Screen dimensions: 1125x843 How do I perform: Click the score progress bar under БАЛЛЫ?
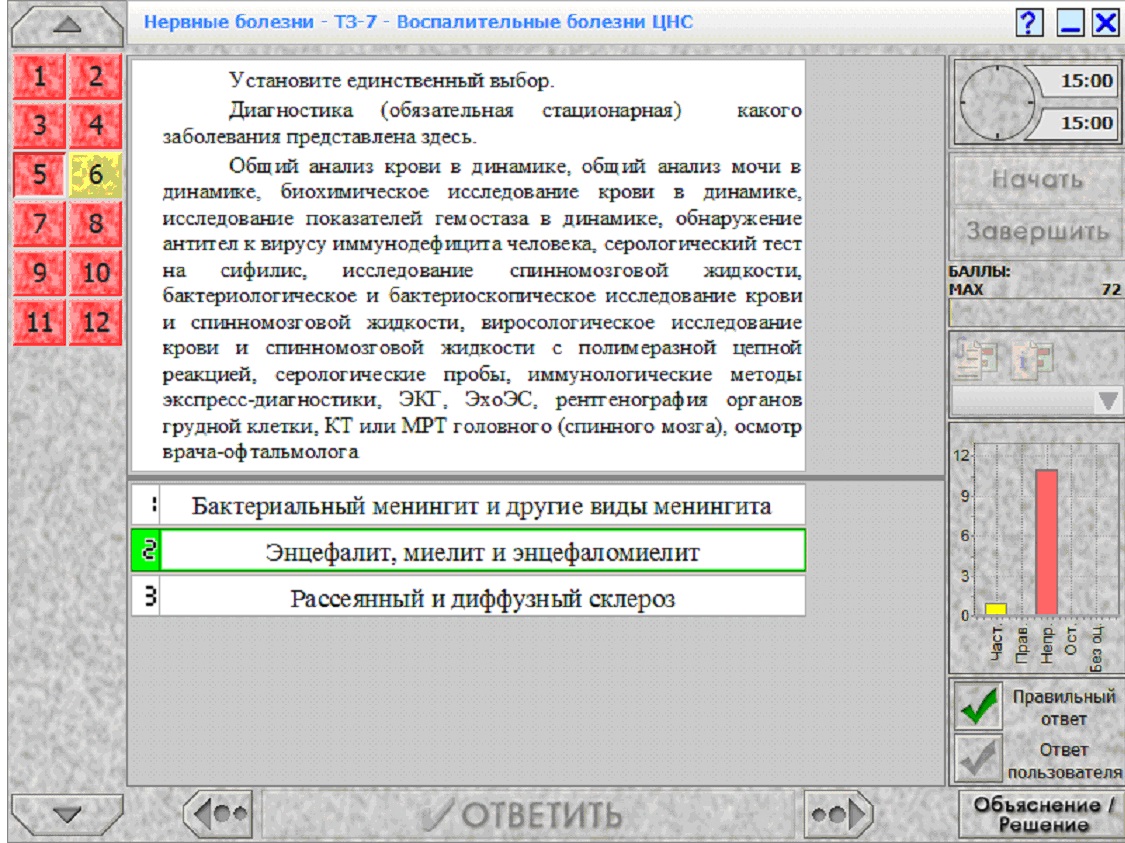click(x=1036, y=313)
